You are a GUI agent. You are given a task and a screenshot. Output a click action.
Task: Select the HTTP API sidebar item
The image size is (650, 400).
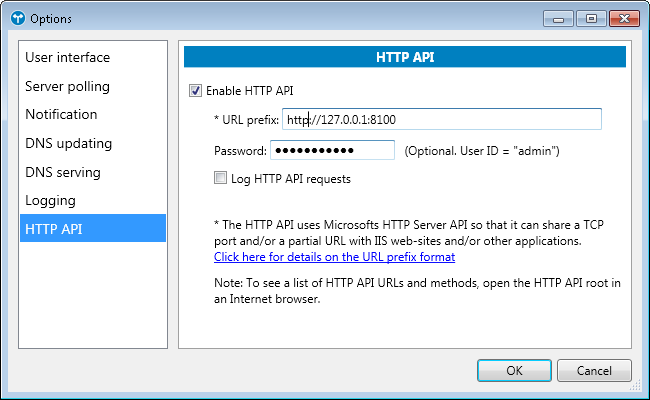[x=52, y=229]
